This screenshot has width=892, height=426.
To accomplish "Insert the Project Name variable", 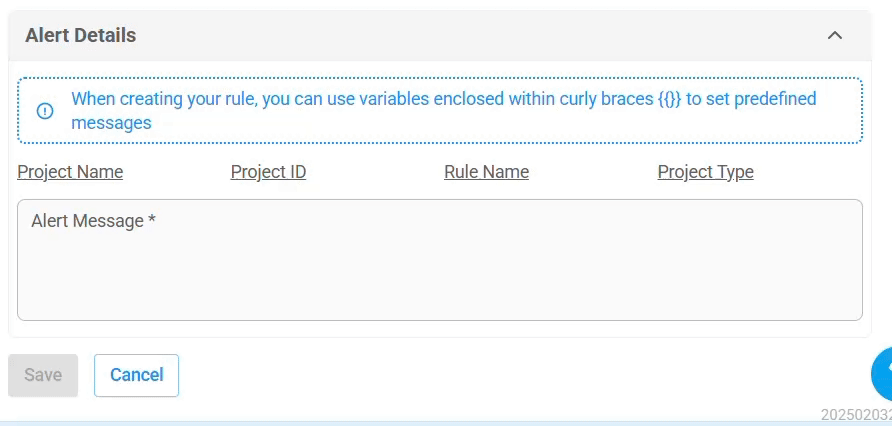I will click(x=70, y=172).
